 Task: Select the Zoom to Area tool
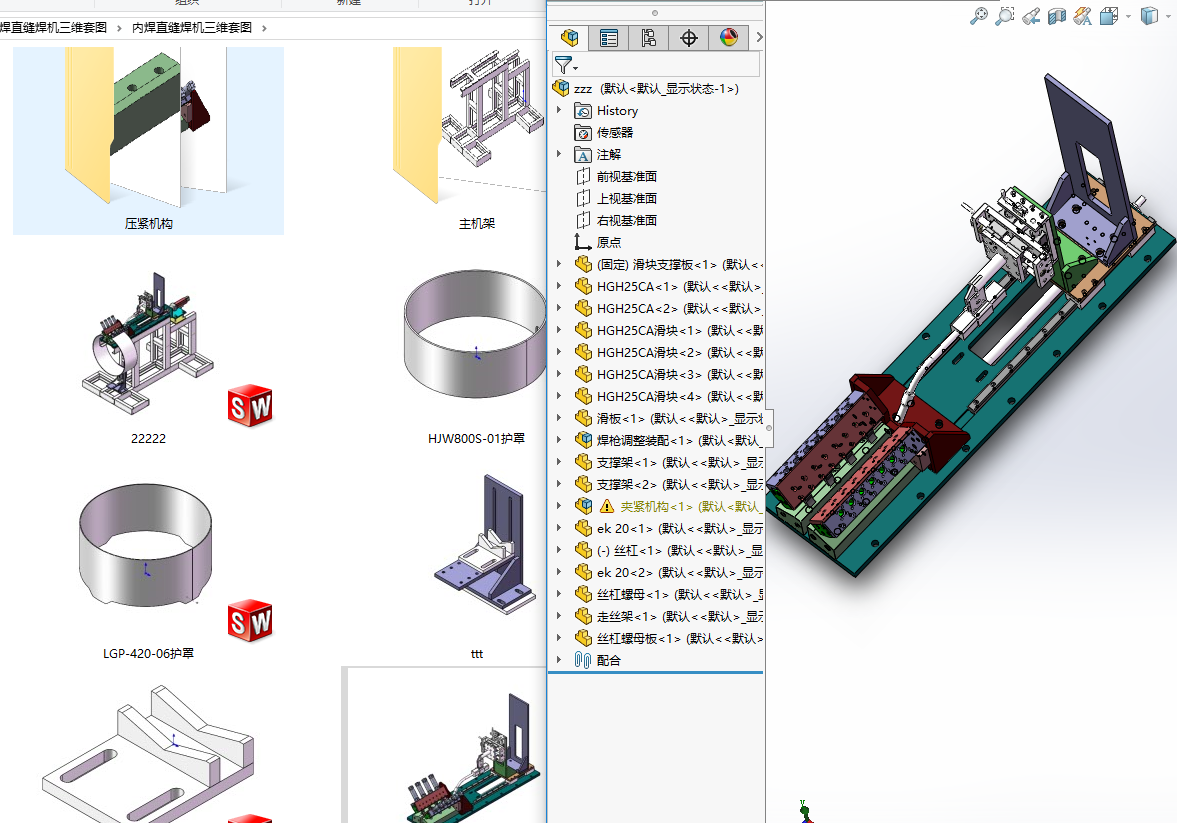[1005, 16]
